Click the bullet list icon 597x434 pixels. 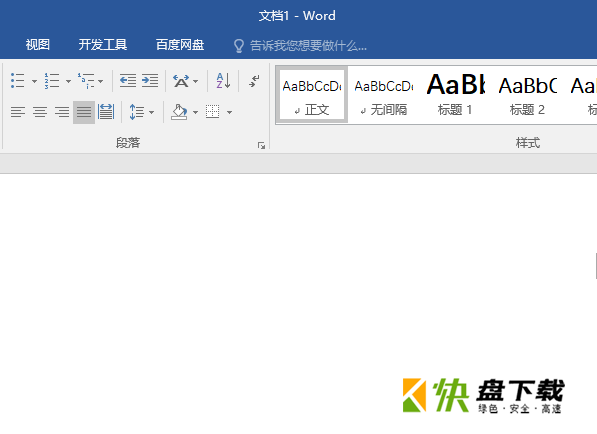(18, 81)
